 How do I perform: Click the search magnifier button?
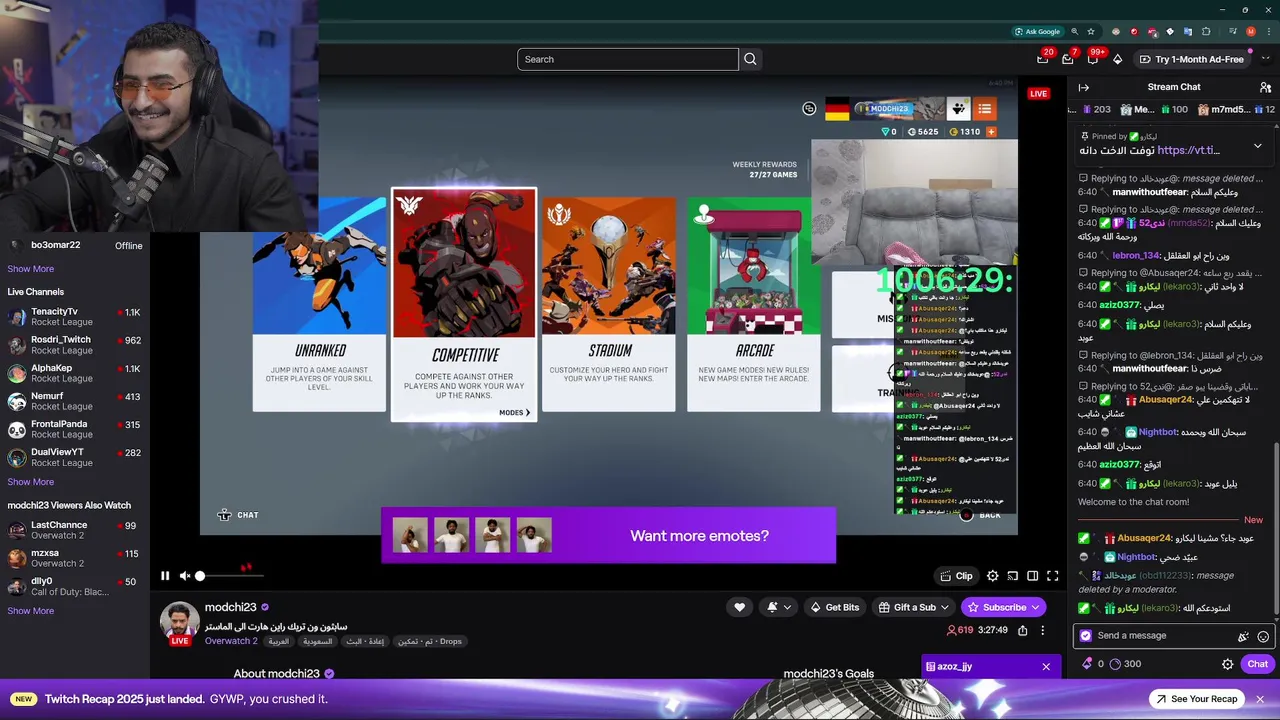coord(750,59)
